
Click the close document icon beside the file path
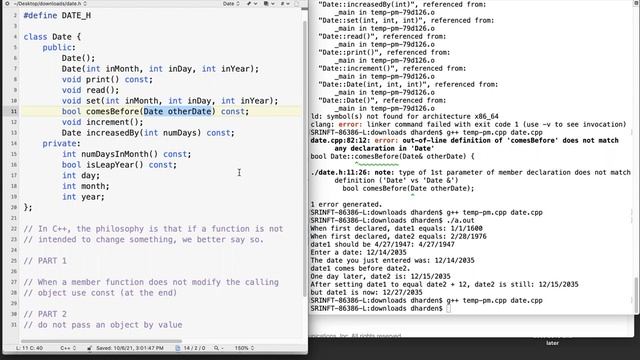point(7,4)
